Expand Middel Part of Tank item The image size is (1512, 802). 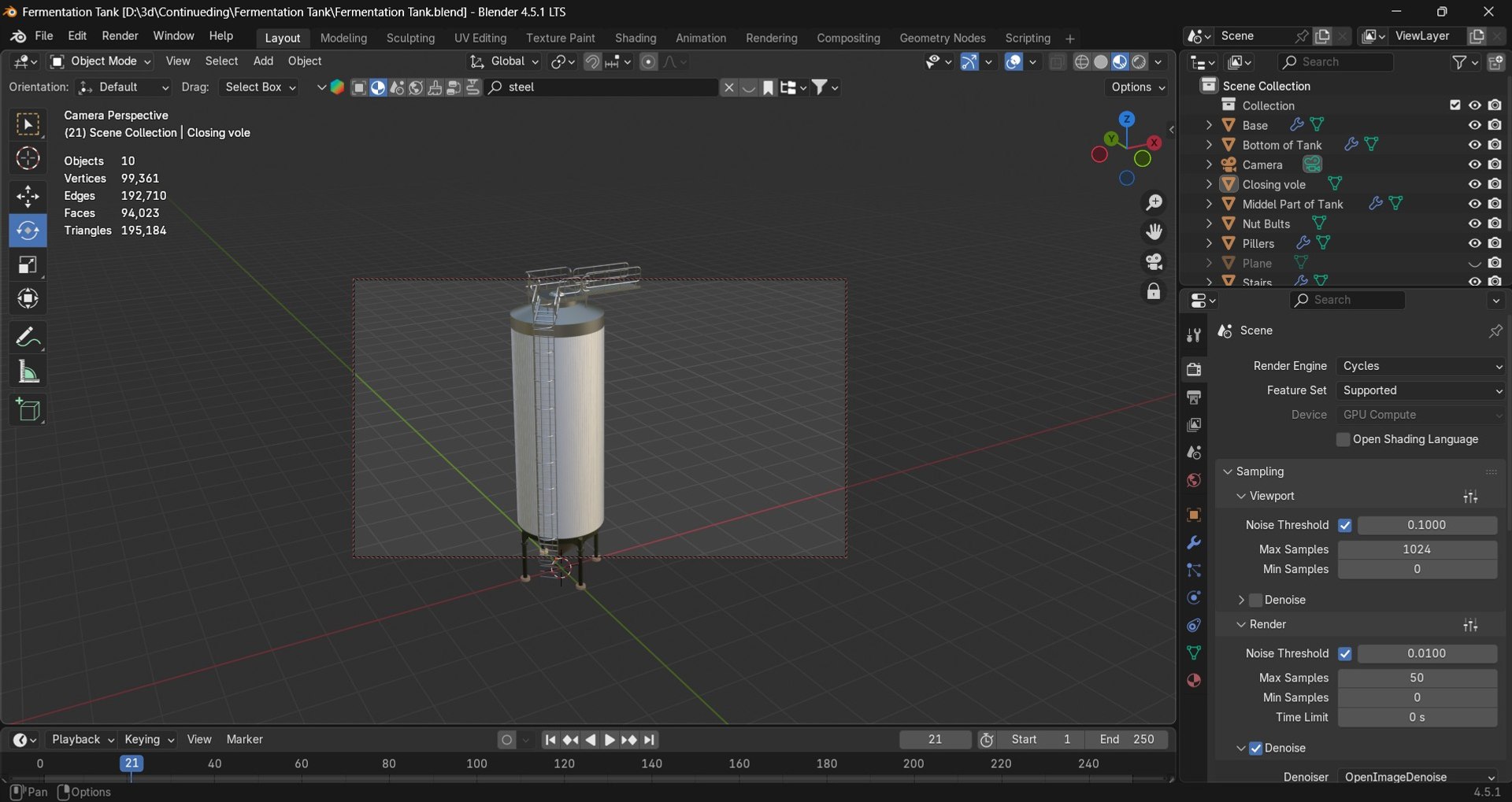click(1209, 204)
